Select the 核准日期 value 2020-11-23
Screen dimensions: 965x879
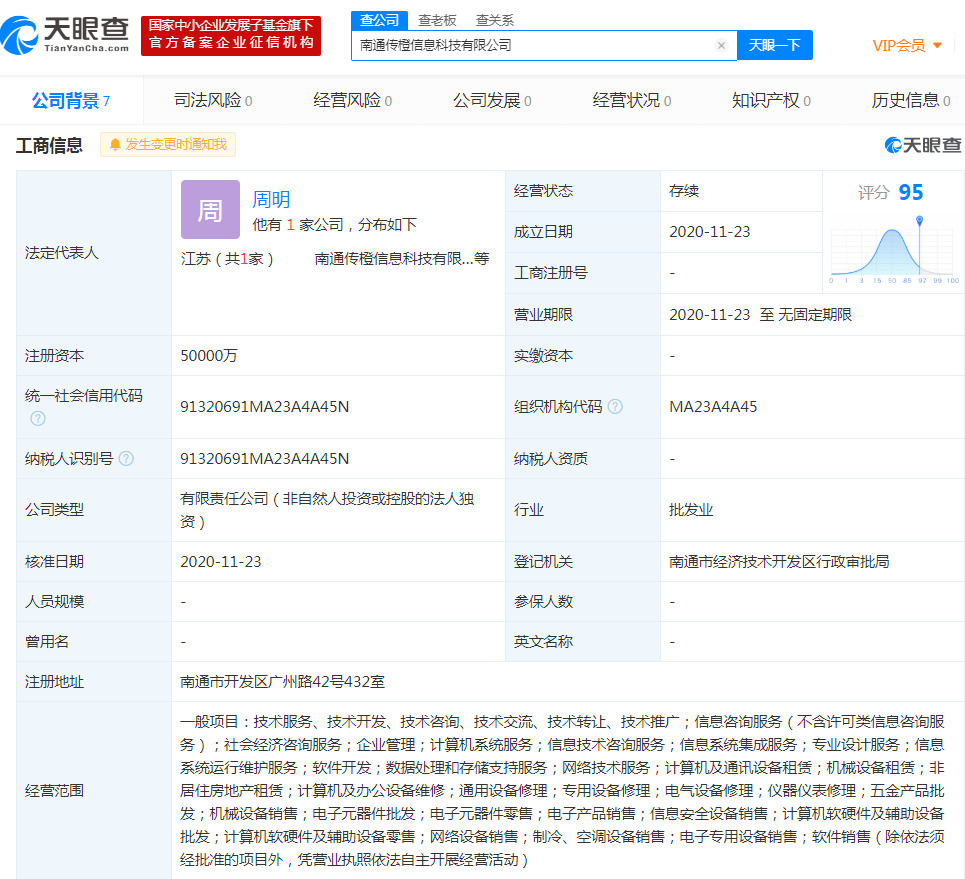coord(220,561)
